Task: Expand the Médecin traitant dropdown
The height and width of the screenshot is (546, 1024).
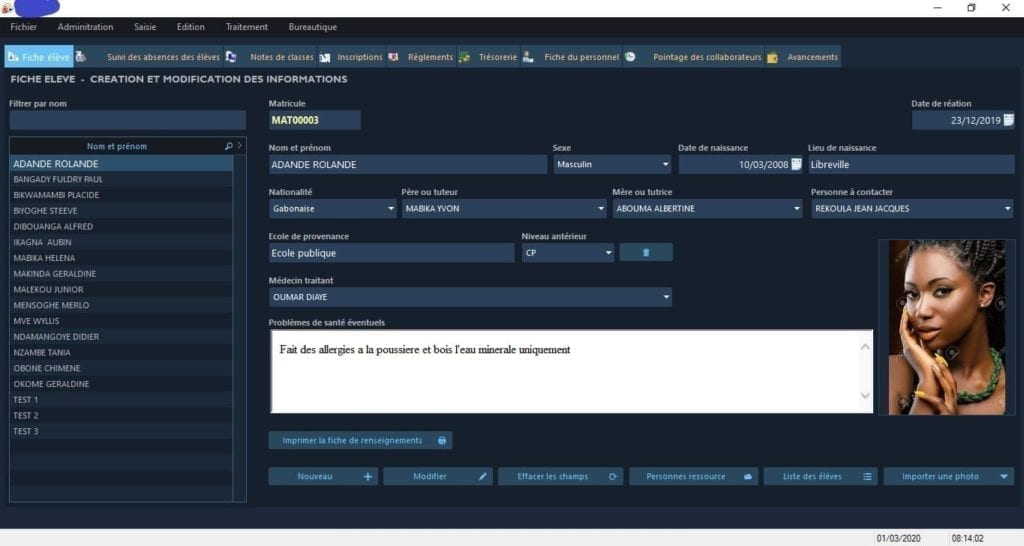Action: tap(665, 297)
